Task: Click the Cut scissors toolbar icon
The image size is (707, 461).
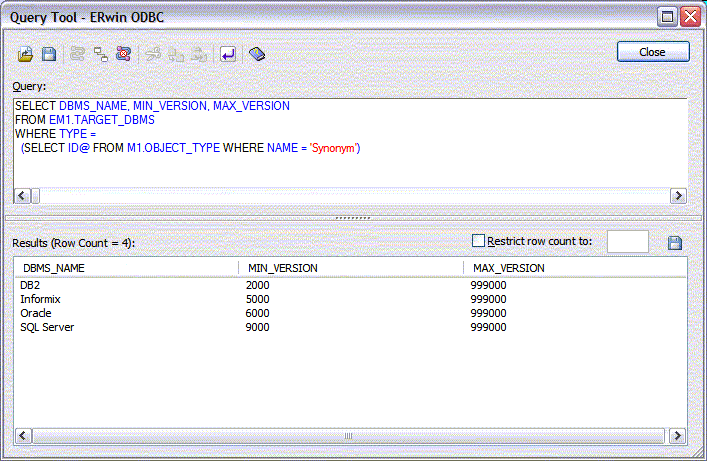Action: [x=153, y=55]
